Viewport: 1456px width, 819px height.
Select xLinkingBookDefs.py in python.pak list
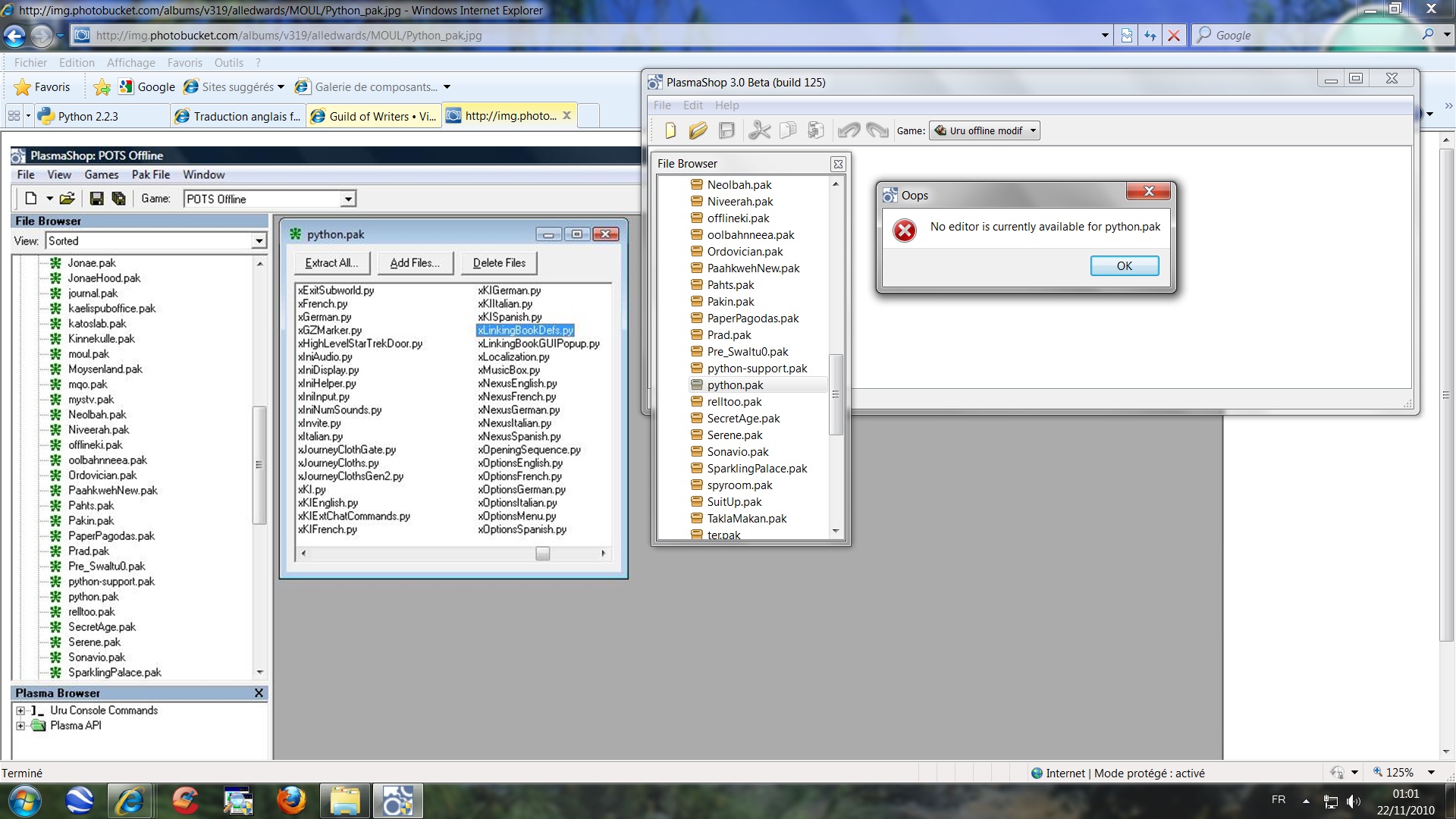coord(526,331)
